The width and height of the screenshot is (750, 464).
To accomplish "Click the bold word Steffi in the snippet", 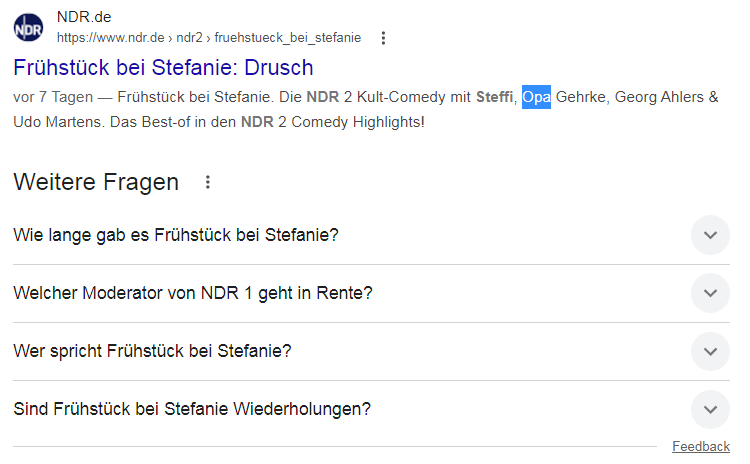I will [495, 97].
